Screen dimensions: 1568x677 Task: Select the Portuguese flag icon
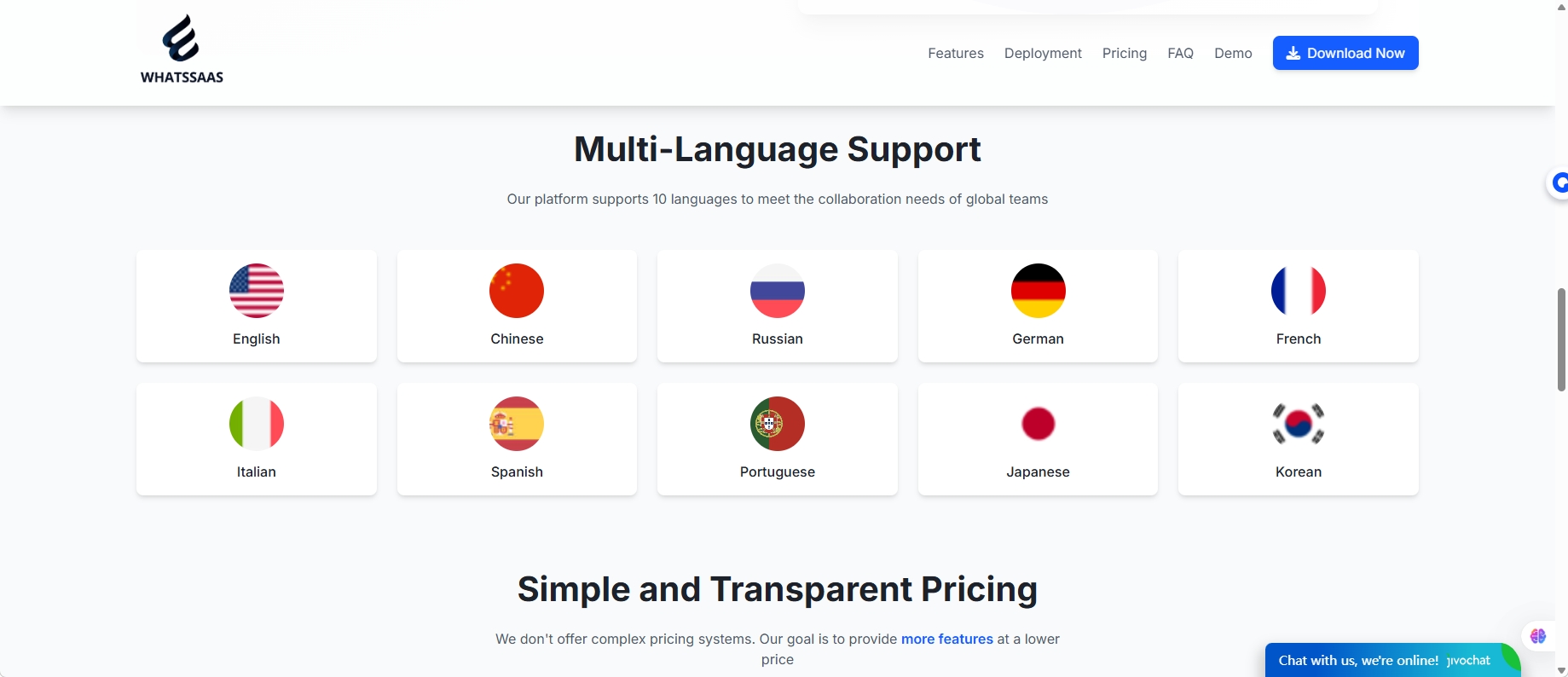(x=778, y=424)
